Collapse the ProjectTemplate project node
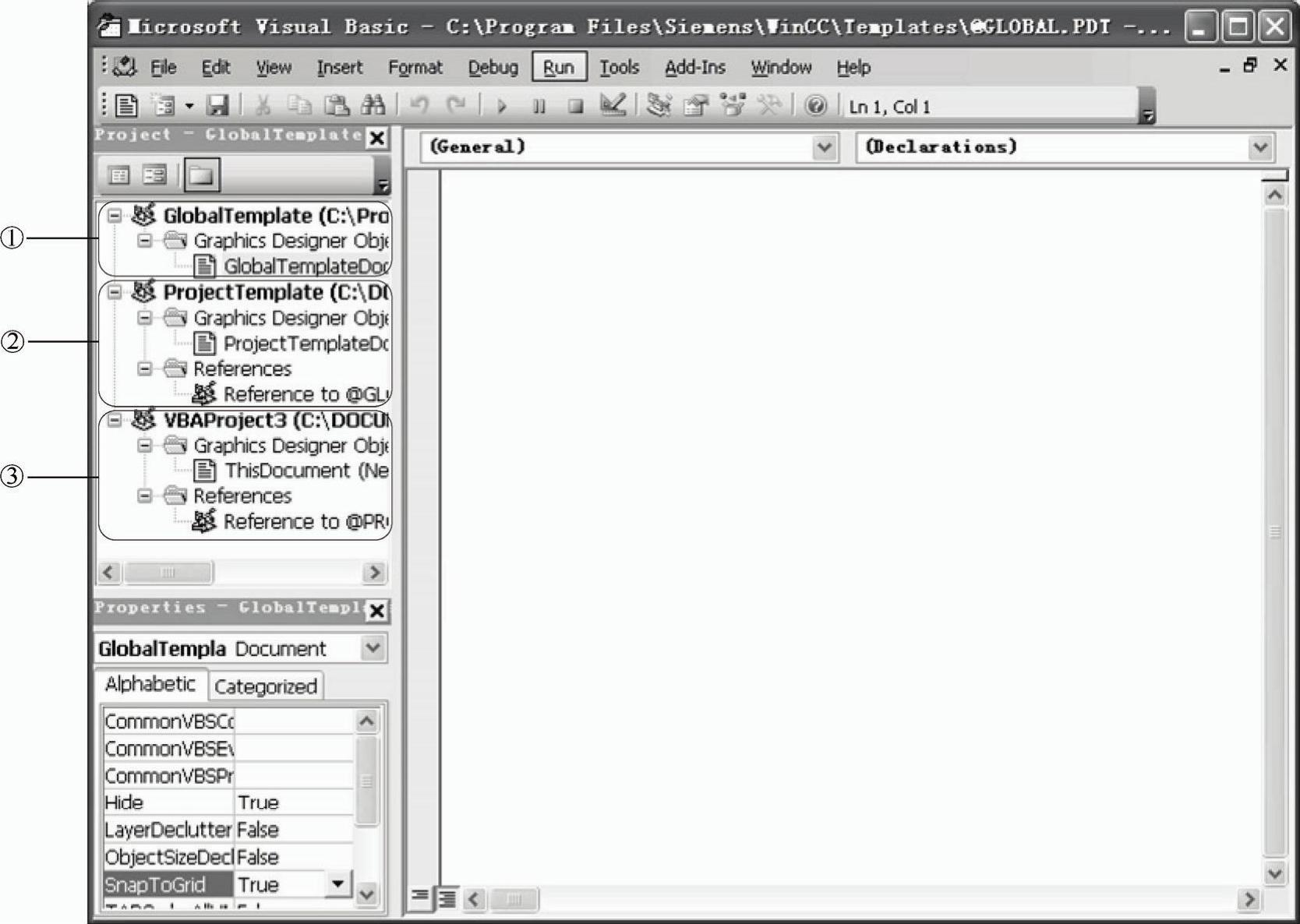Image resolution: width=1300 pixels, height=924 pixels. pyautogui.click(x=115, y=292)
